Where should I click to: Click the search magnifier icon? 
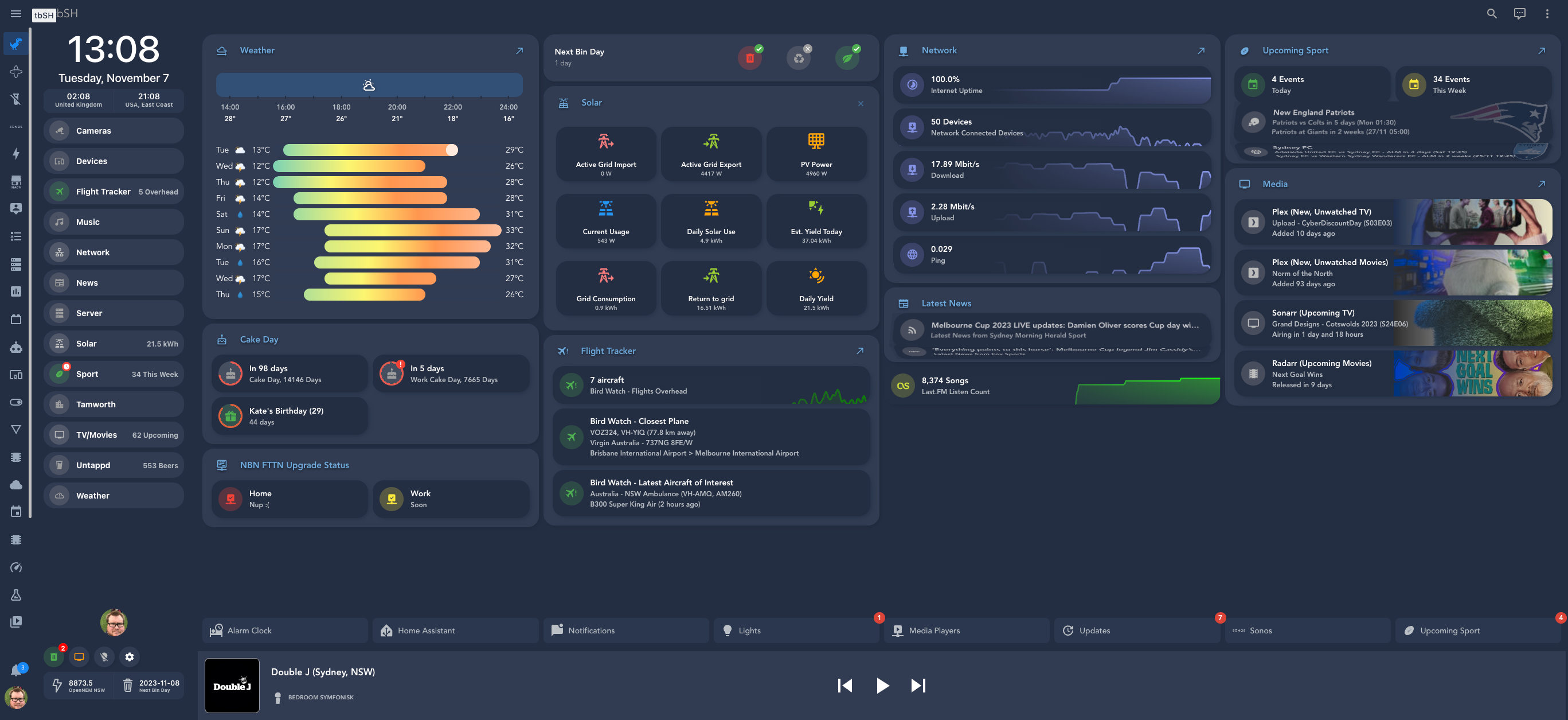pos(1491,13)
